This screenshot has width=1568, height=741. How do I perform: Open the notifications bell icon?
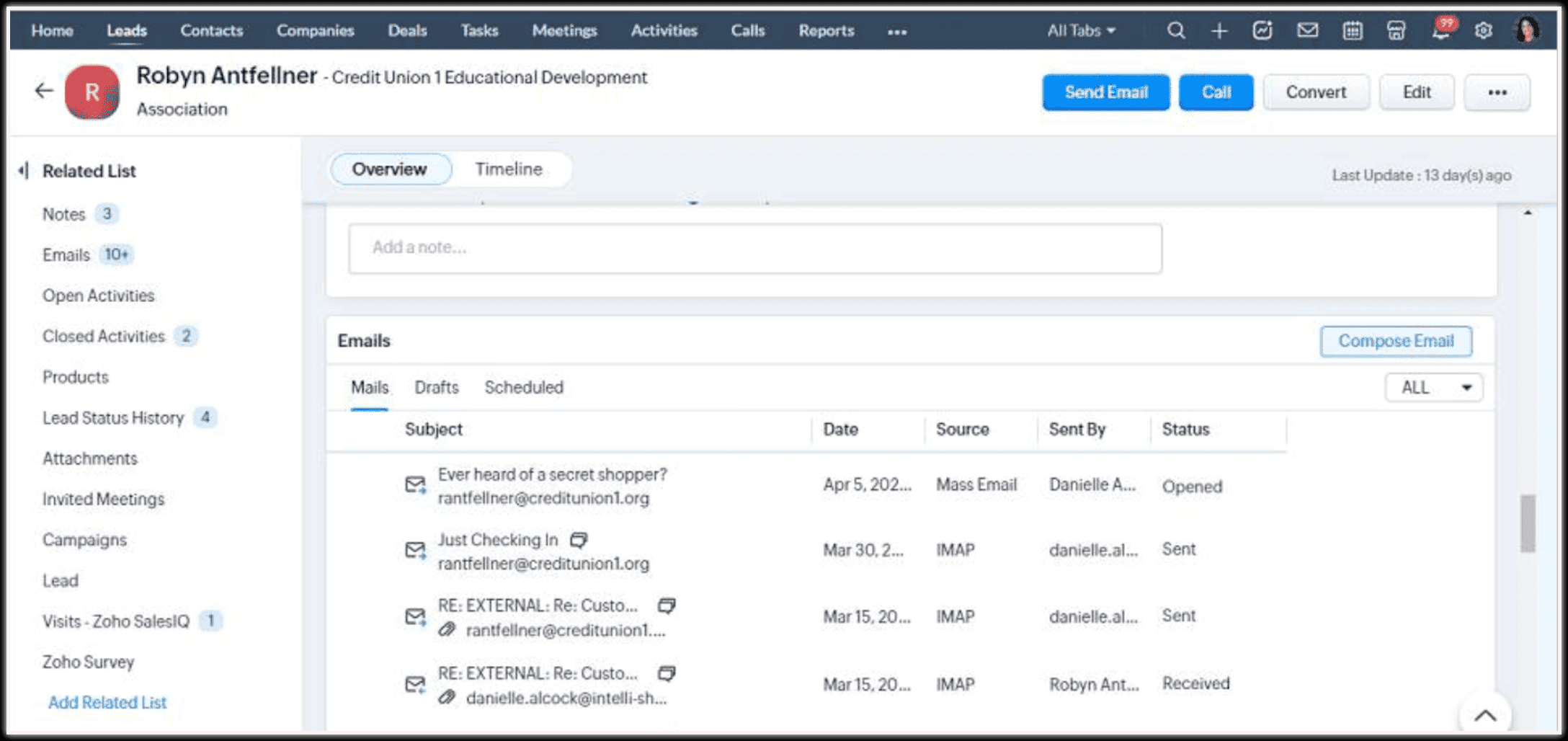(1440, 31)
